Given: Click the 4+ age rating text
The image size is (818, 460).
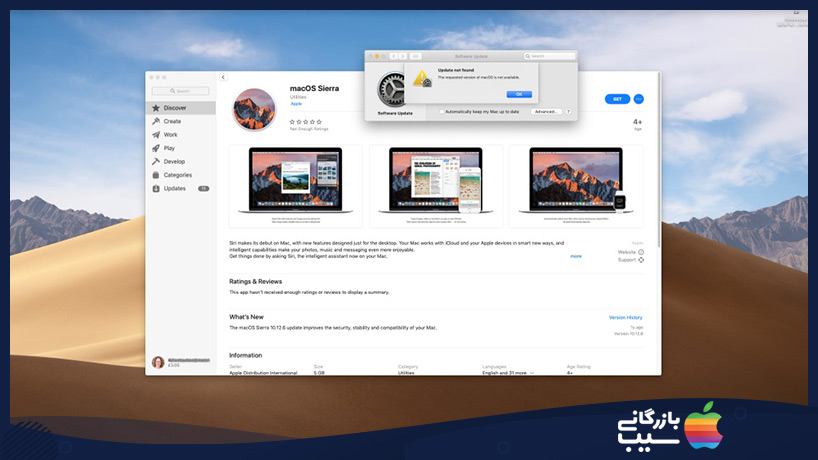Looking at the screenshot, I should point(637,122).
